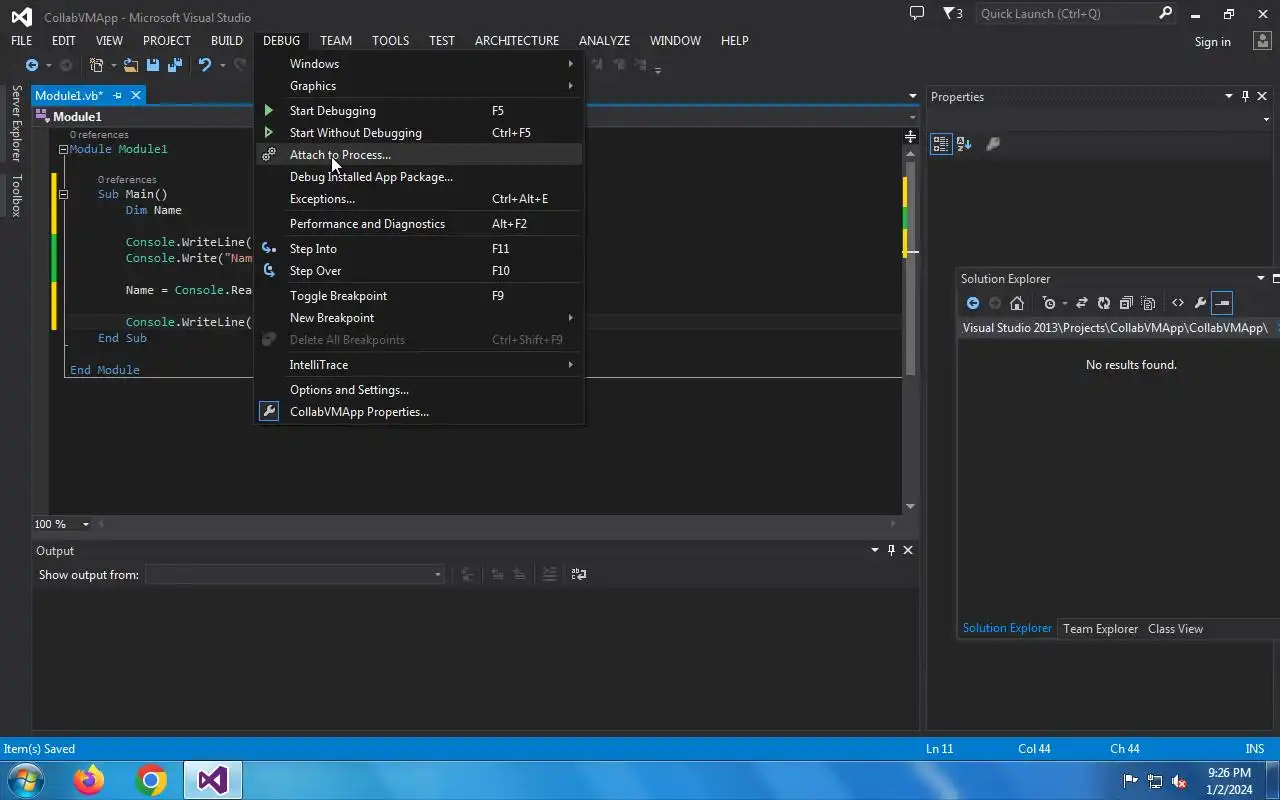Image resolution: width=1280 pixels, height=800 pixels.
Task: Open Google Chrome from the taskbar
Action: (x=151, y=780)
